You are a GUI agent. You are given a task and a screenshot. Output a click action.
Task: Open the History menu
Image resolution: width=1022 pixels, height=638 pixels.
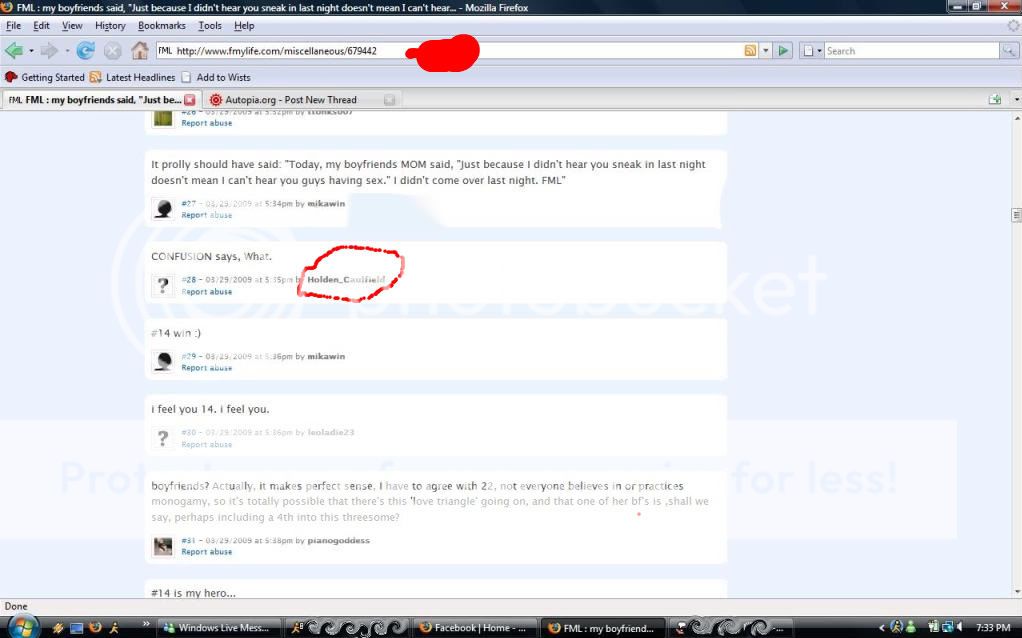(x=110, y=25)
